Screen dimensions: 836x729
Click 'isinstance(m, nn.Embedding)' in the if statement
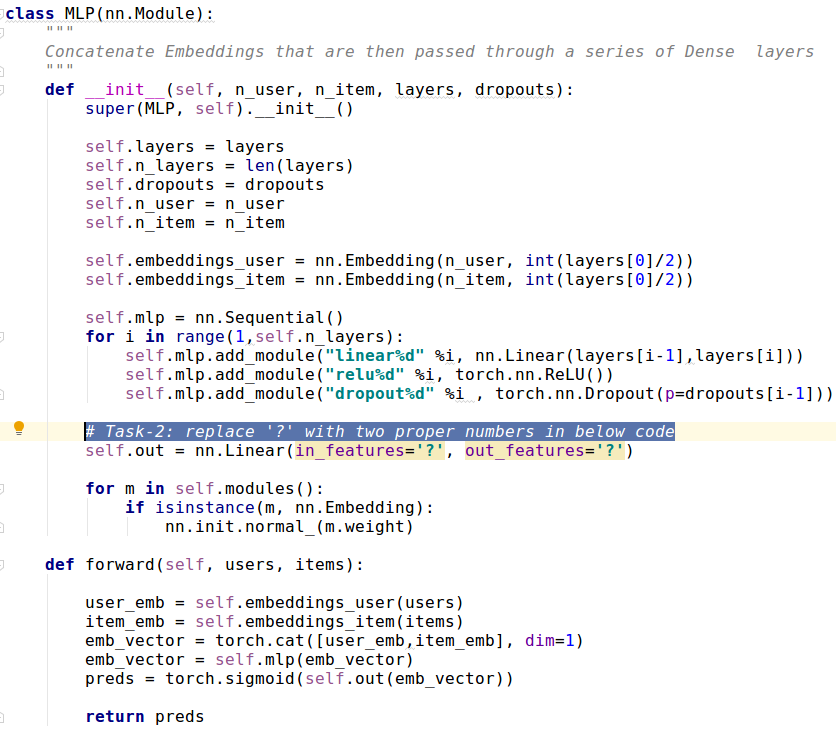tap(290, 508)
